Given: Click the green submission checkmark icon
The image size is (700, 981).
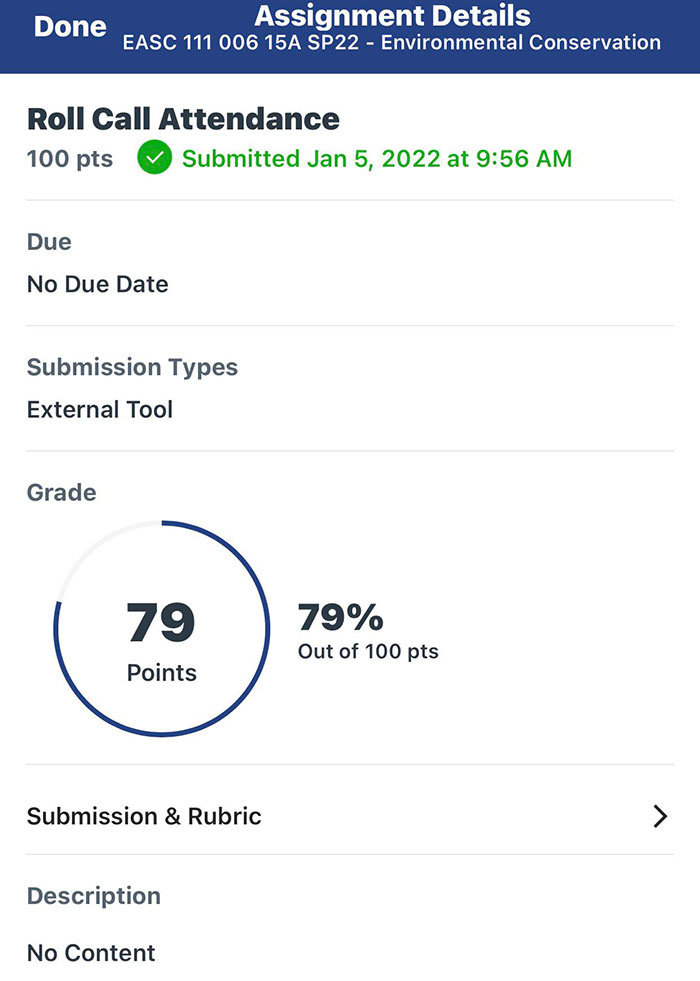Looking at the screenshot, I should tap(154, 159).
